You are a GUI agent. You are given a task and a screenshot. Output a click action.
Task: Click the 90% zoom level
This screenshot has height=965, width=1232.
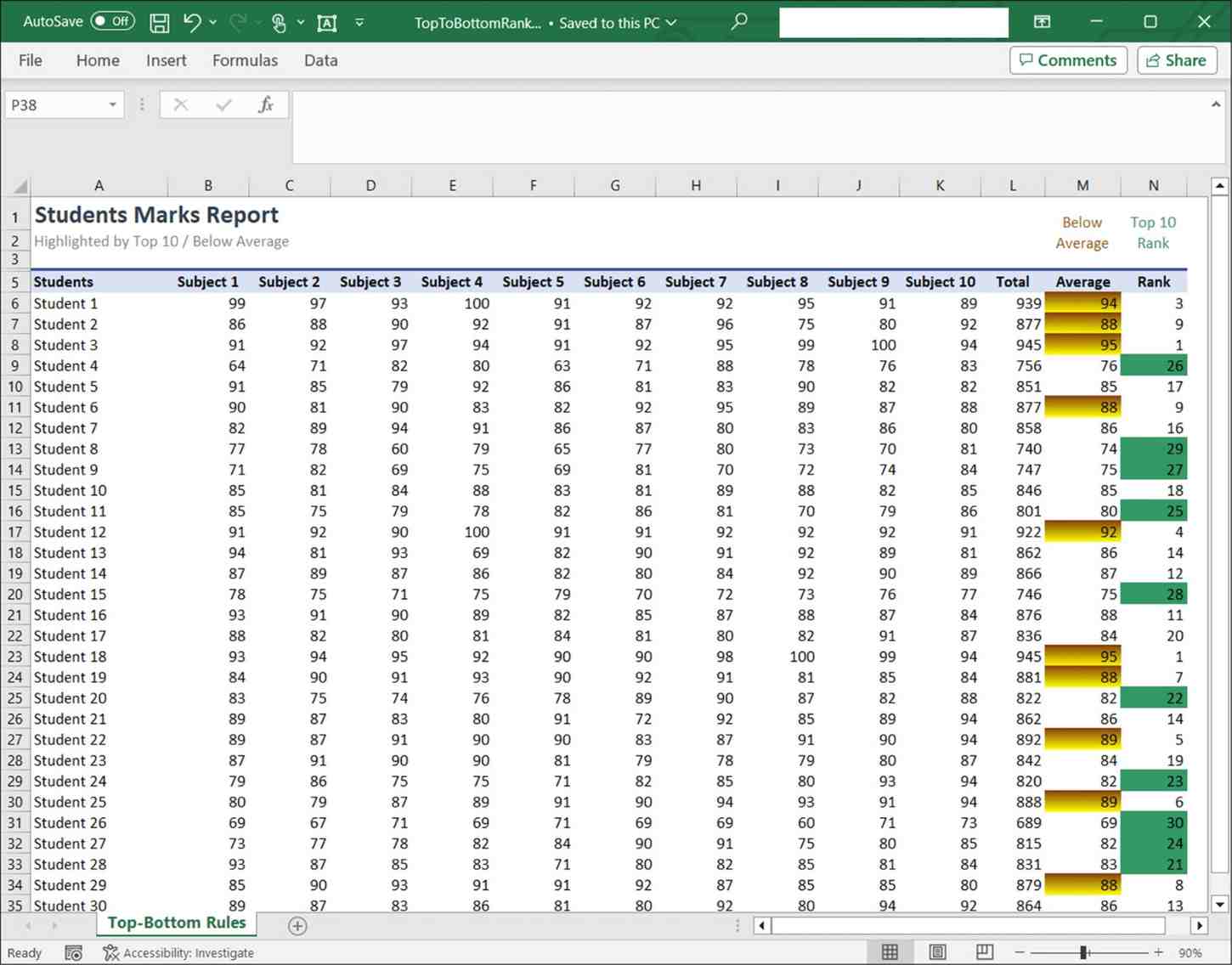click(x=1190, y=953)
